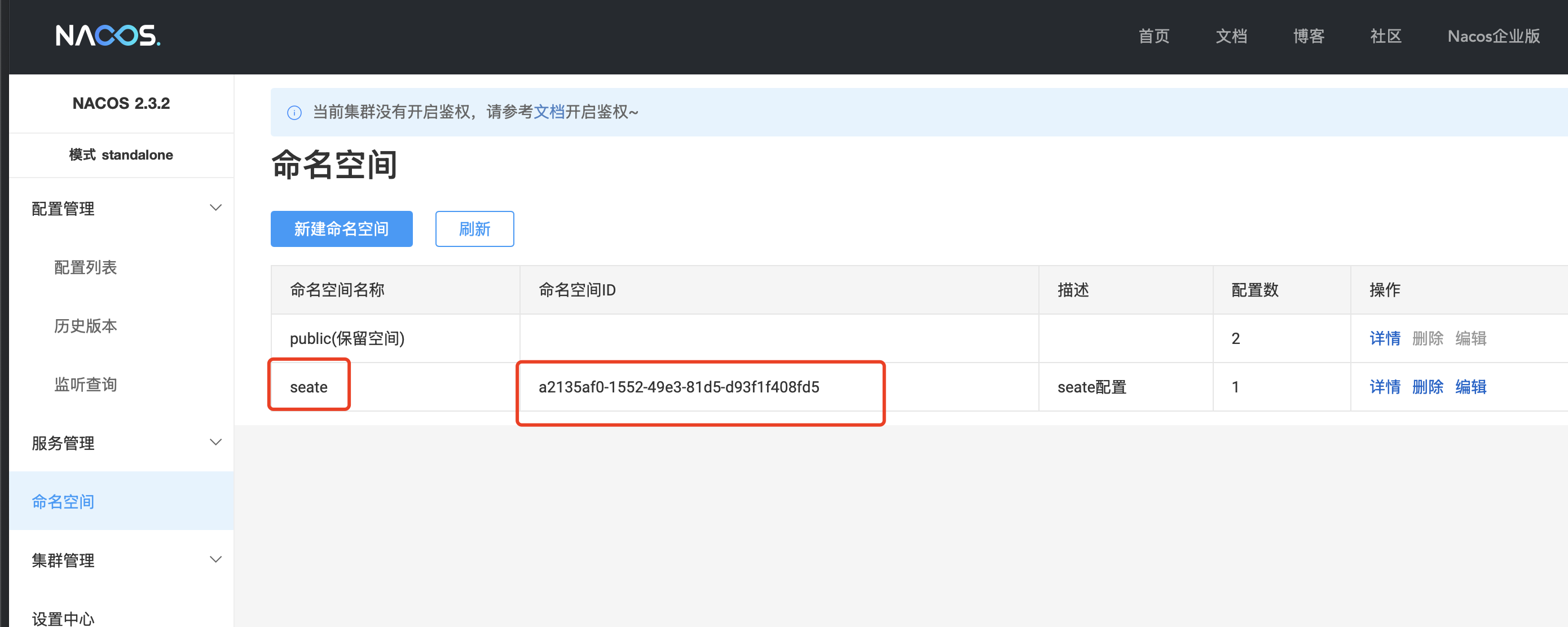Expand the 服务管理 chevron

click(x=215, y=442)
